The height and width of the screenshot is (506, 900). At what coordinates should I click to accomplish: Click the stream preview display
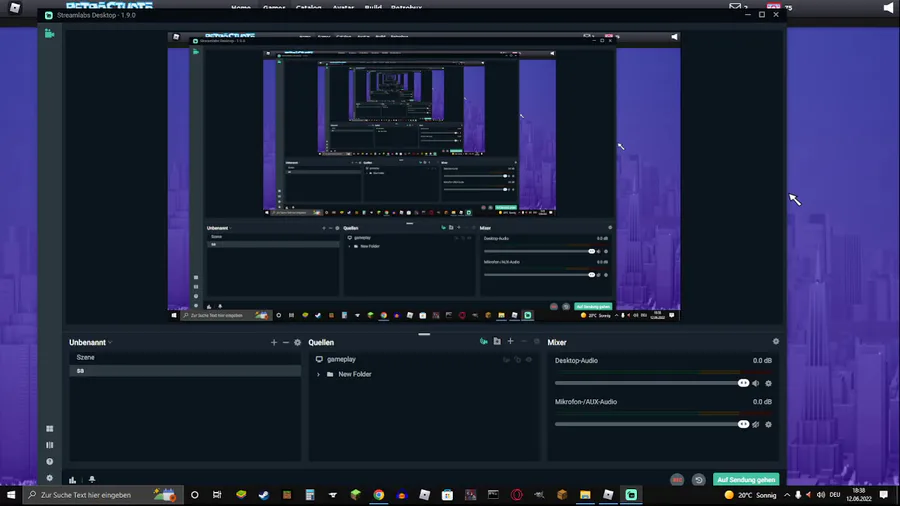(x=424, y=177)
